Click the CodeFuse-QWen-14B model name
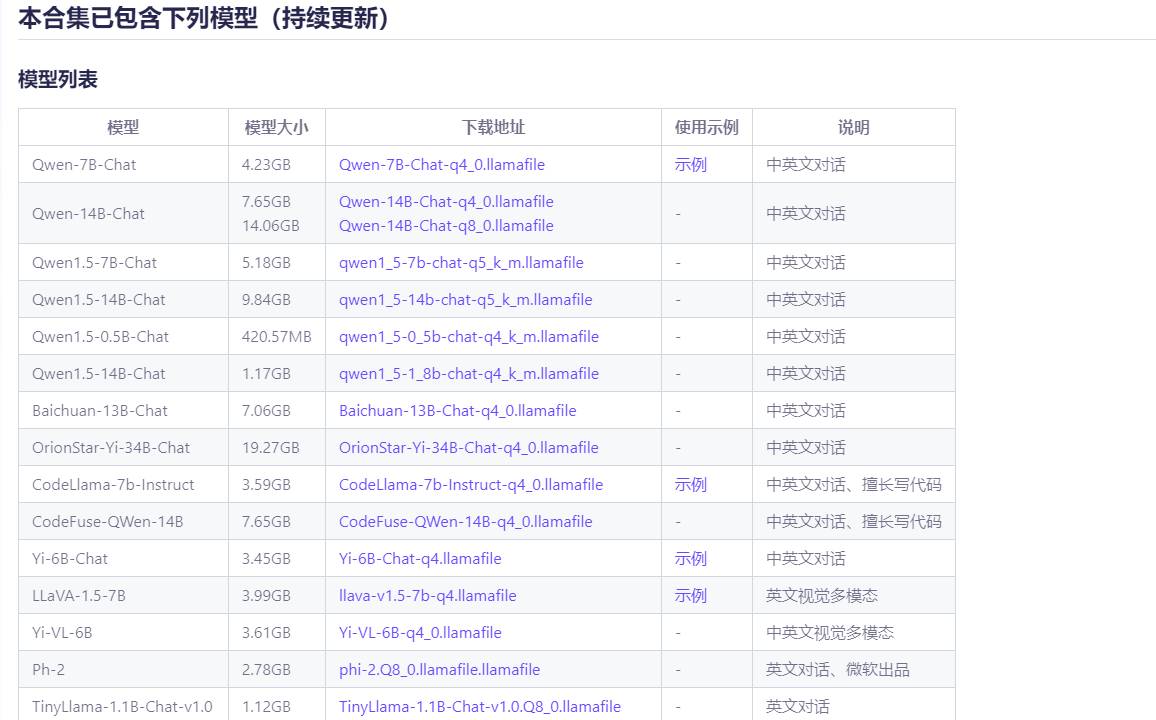Image resolution: width=1156 pixels, height=720 pixels. point(108,521)
